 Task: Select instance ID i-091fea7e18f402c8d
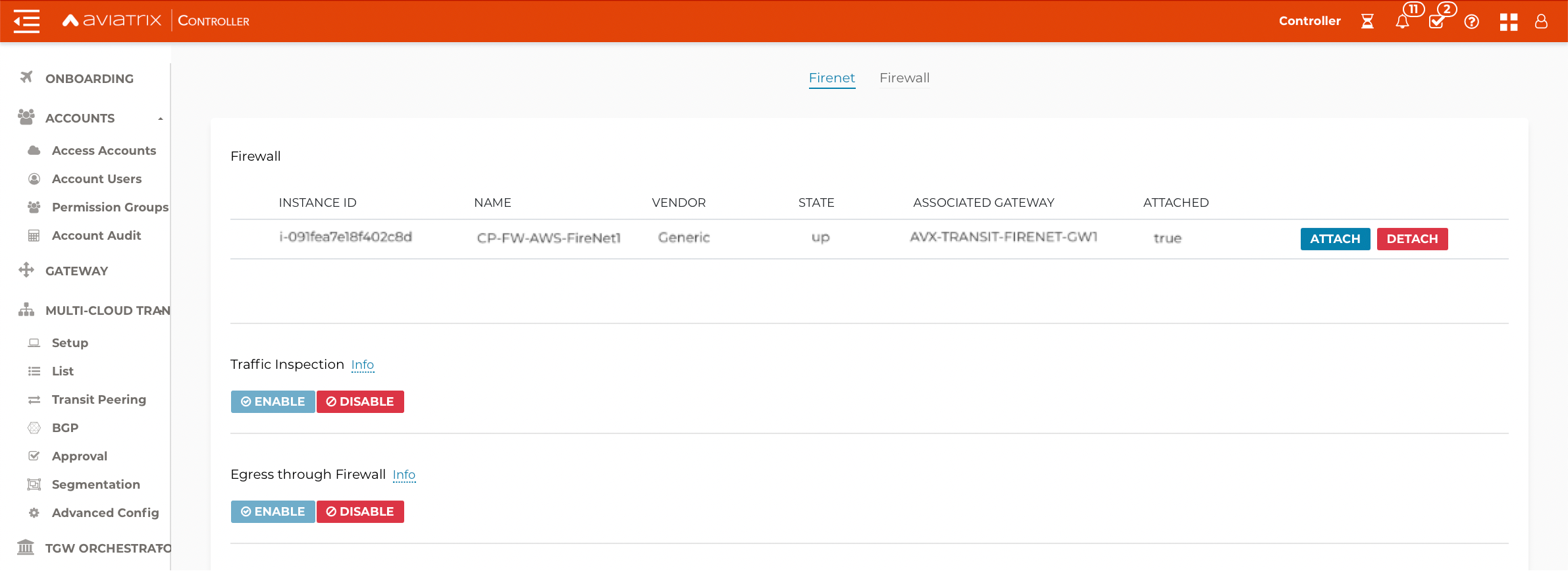click(x=346, y=237)
